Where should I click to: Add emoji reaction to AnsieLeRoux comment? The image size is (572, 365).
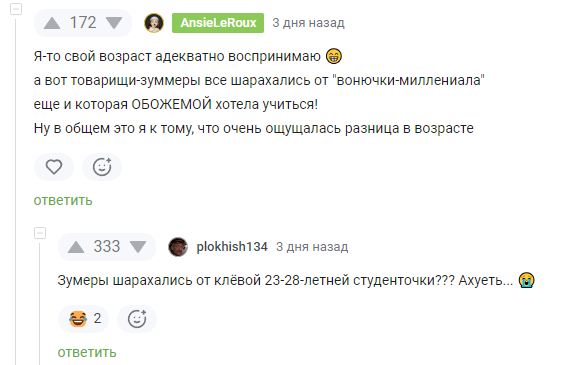(102, 167)
